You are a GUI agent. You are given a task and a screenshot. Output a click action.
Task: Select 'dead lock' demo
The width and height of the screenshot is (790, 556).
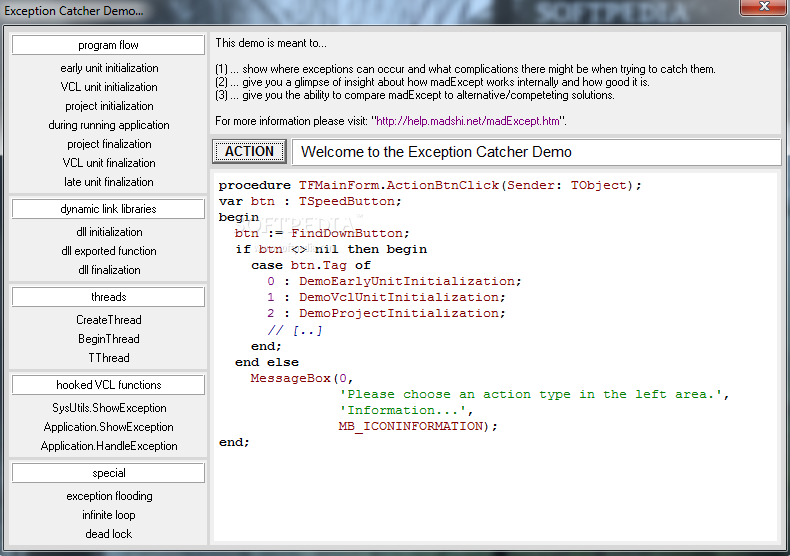109,534
